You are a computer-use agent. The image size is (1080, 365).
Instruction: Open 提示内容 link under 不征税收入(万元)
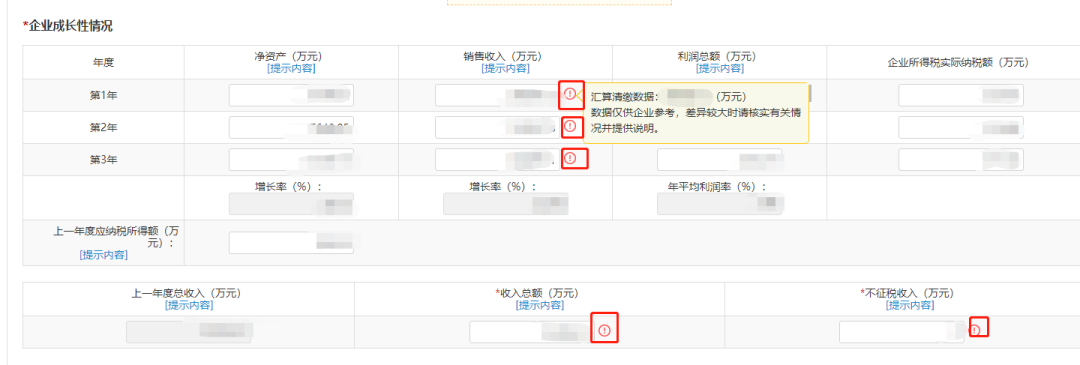point(910,305)
